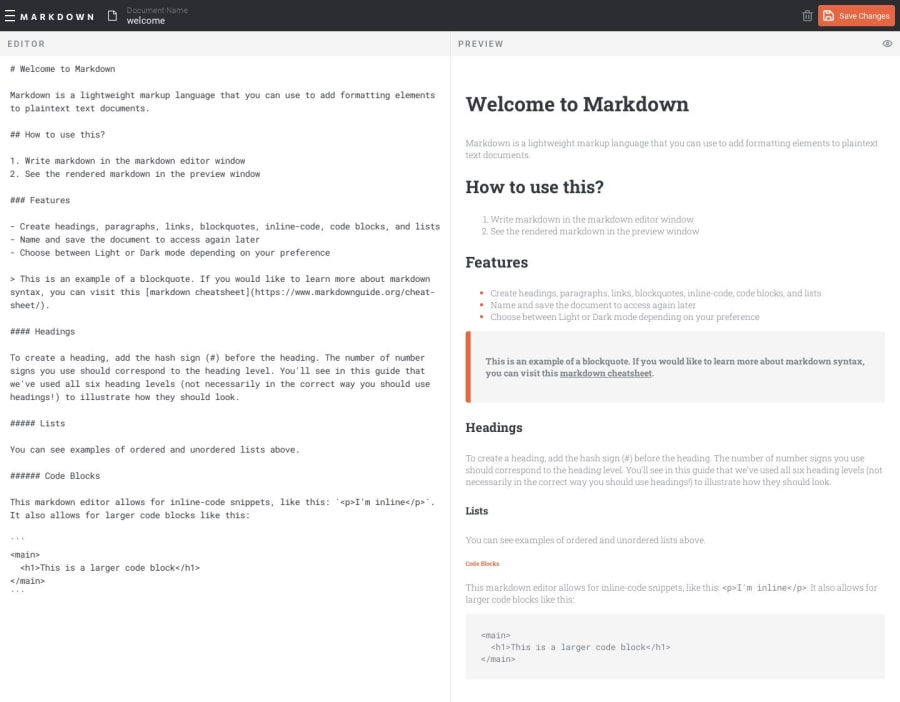The height and width of the screenshot is (702, 900).
Task: Click Save Changes button
Action: pyautogui.click(x=856, y=15)
